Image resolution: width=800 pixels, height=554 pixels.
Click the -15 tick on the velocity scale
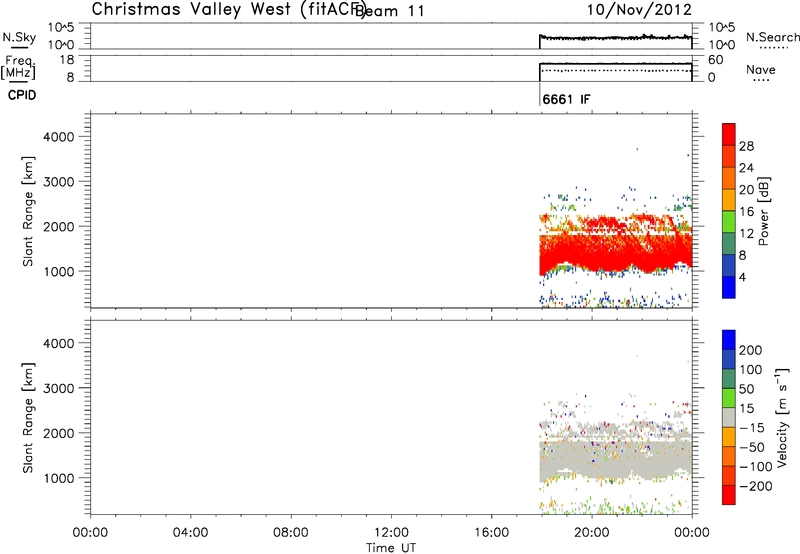(752, 427)
